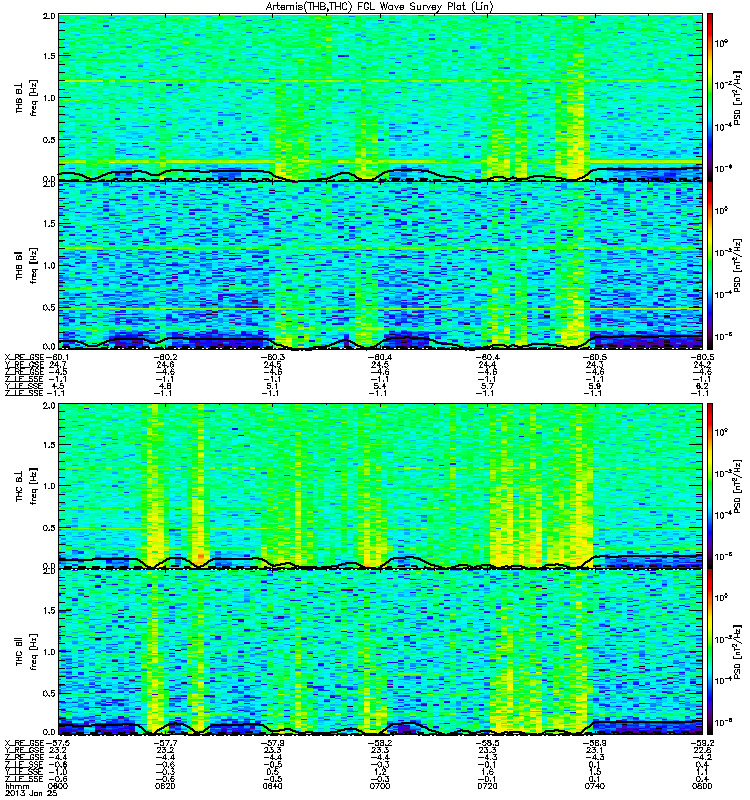The height and width of the screenshot is (800, 750).
Task: Click the '2013 Jan 25' date label
Action: click(31, 793)
